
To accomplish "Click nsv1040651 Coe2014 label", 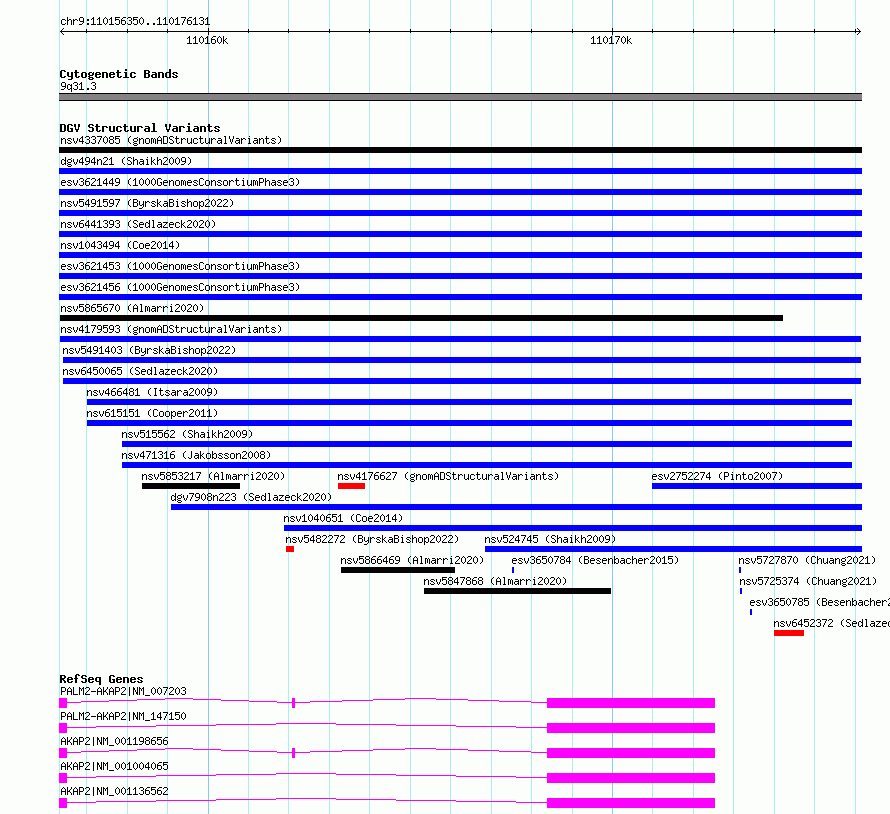I will tap(343, 518).
